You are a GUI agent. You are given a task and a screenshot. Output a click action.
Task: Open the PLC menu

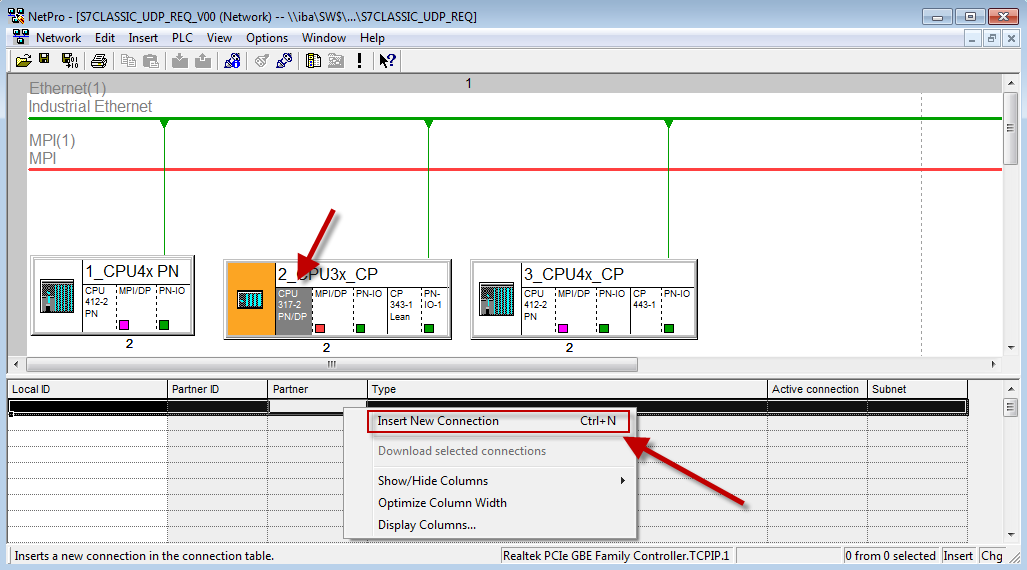coord(182,38)
